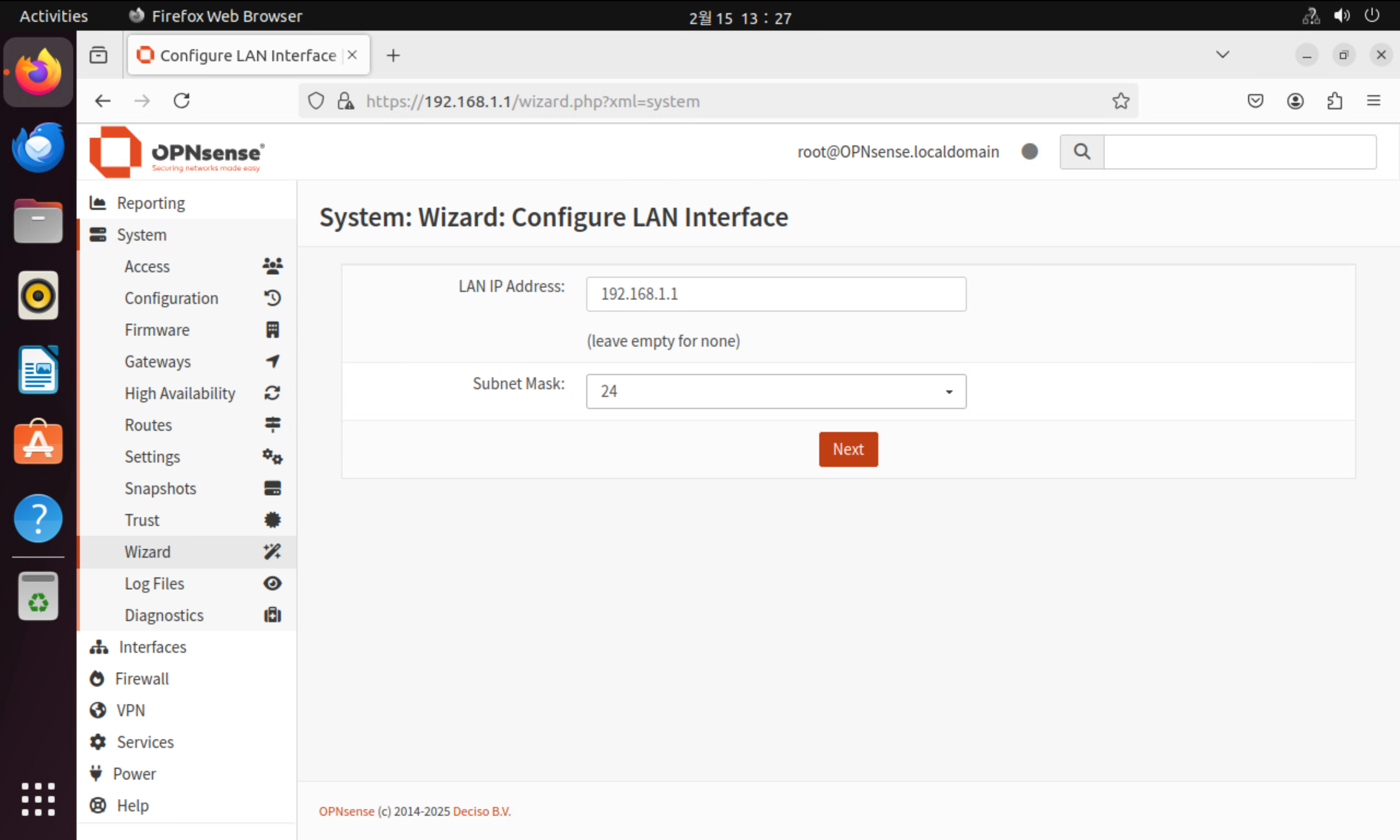Open the Subnet Mask dropdown
1400x840 pixels.
(776, 391)
